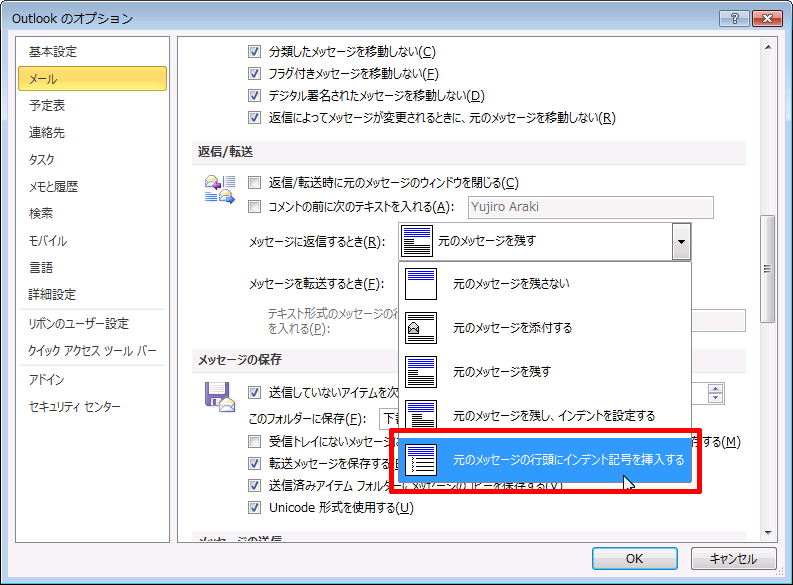Click the reply/forward mail icon in 返信/転送 section
Image resolution: width=793 pixels, height=585 pixels.
pos(219,189)
